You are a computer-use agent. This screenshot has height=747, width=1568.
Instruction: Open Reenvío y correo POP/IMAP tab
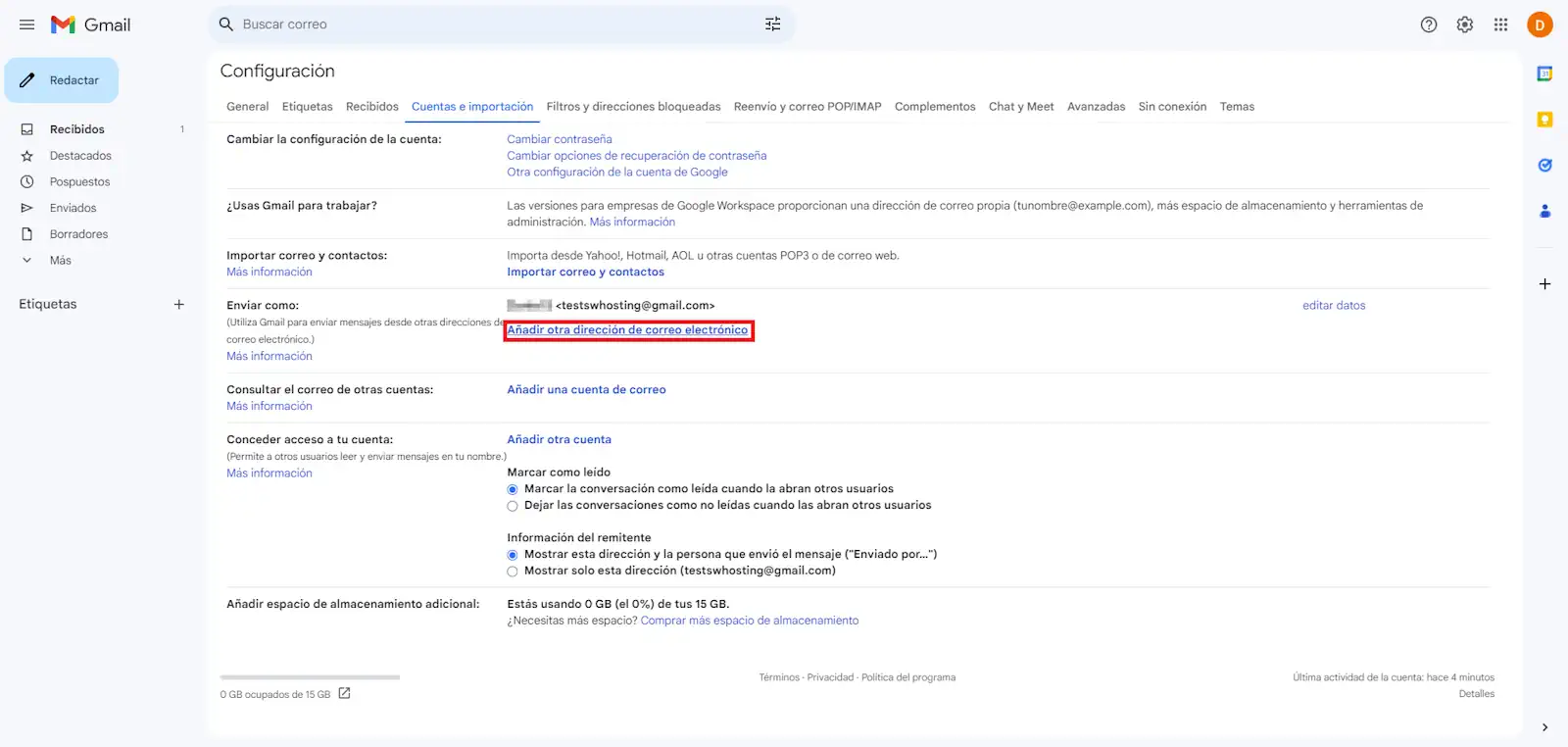808,107
